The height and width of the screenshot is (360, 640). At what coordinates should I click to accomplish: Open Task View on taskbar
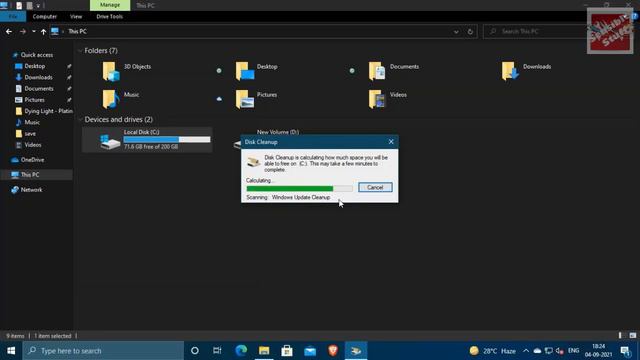[217, 351]
